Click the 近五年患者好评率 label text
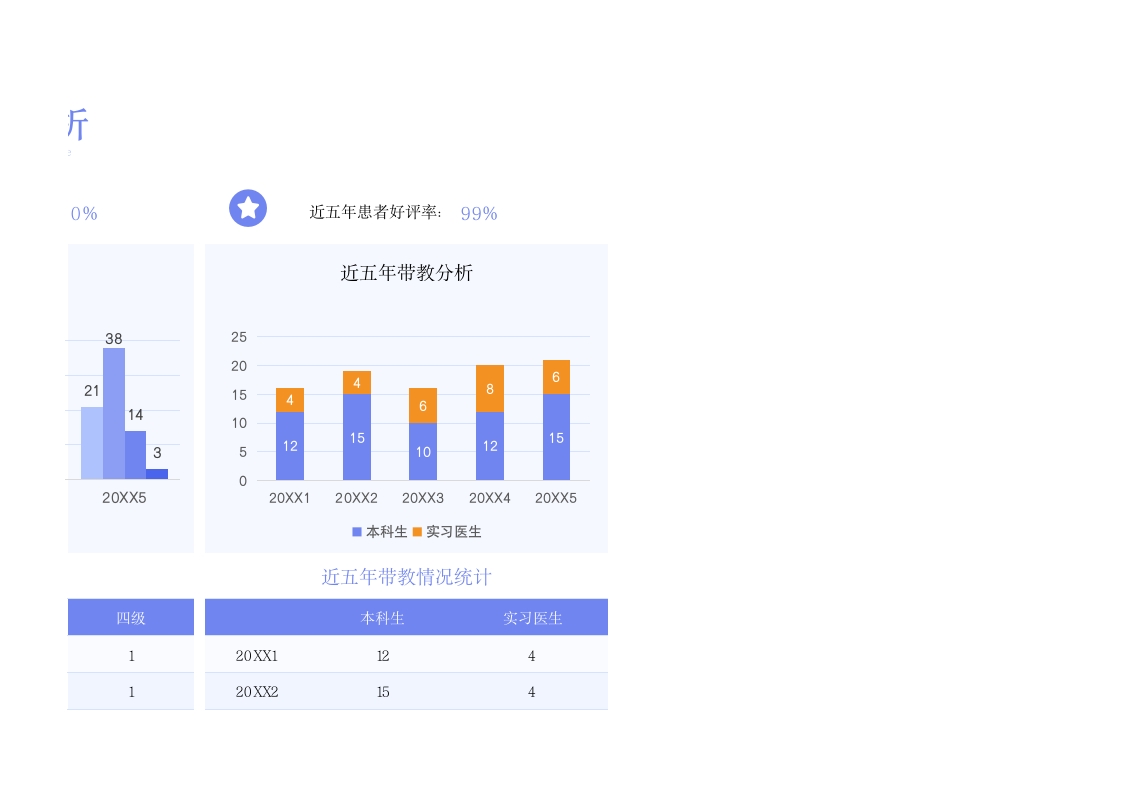 375,213
